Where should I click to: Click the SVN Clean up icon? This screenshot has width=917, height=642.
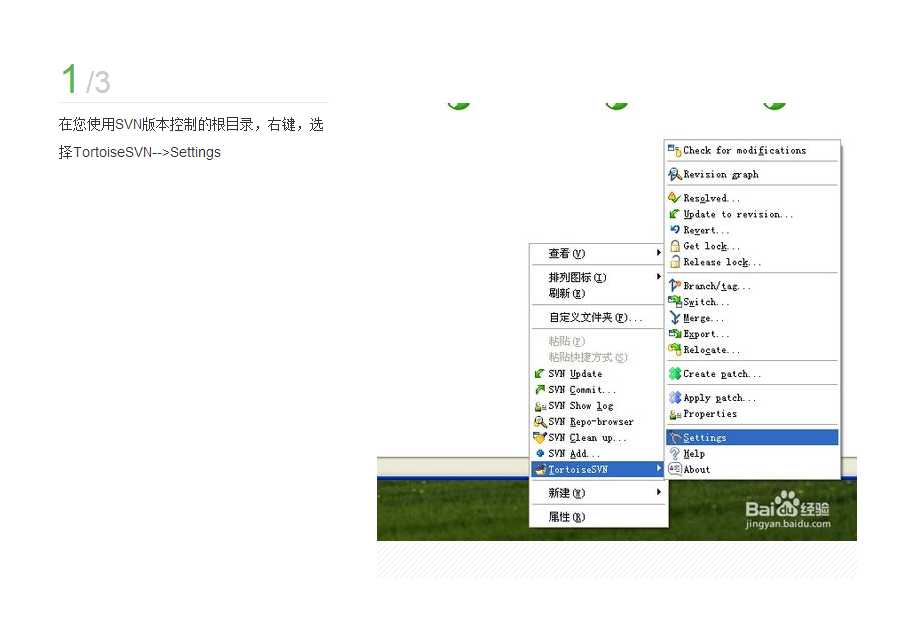(539, 437)
